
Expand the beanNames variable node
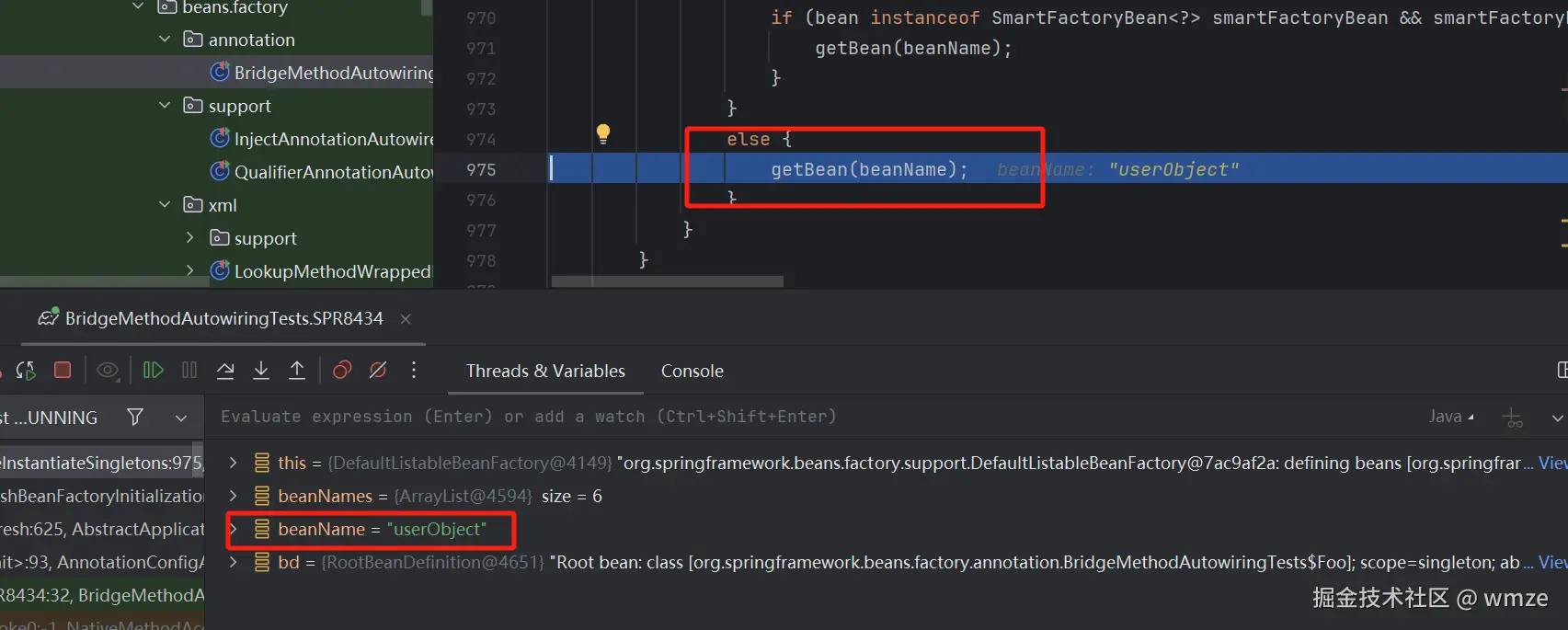tap(234, 496)
